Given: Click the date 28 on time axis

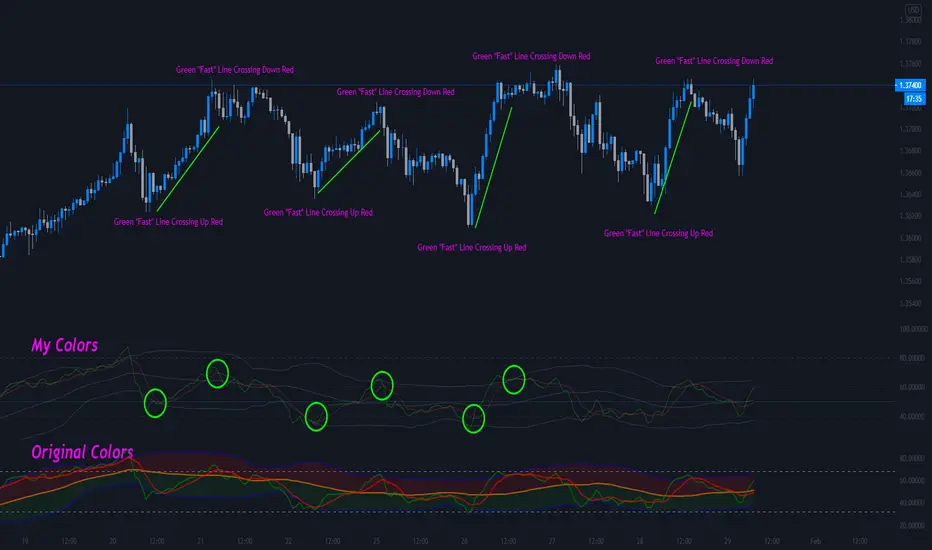Looking at the screenshot, I should click(x=640, y=541).
